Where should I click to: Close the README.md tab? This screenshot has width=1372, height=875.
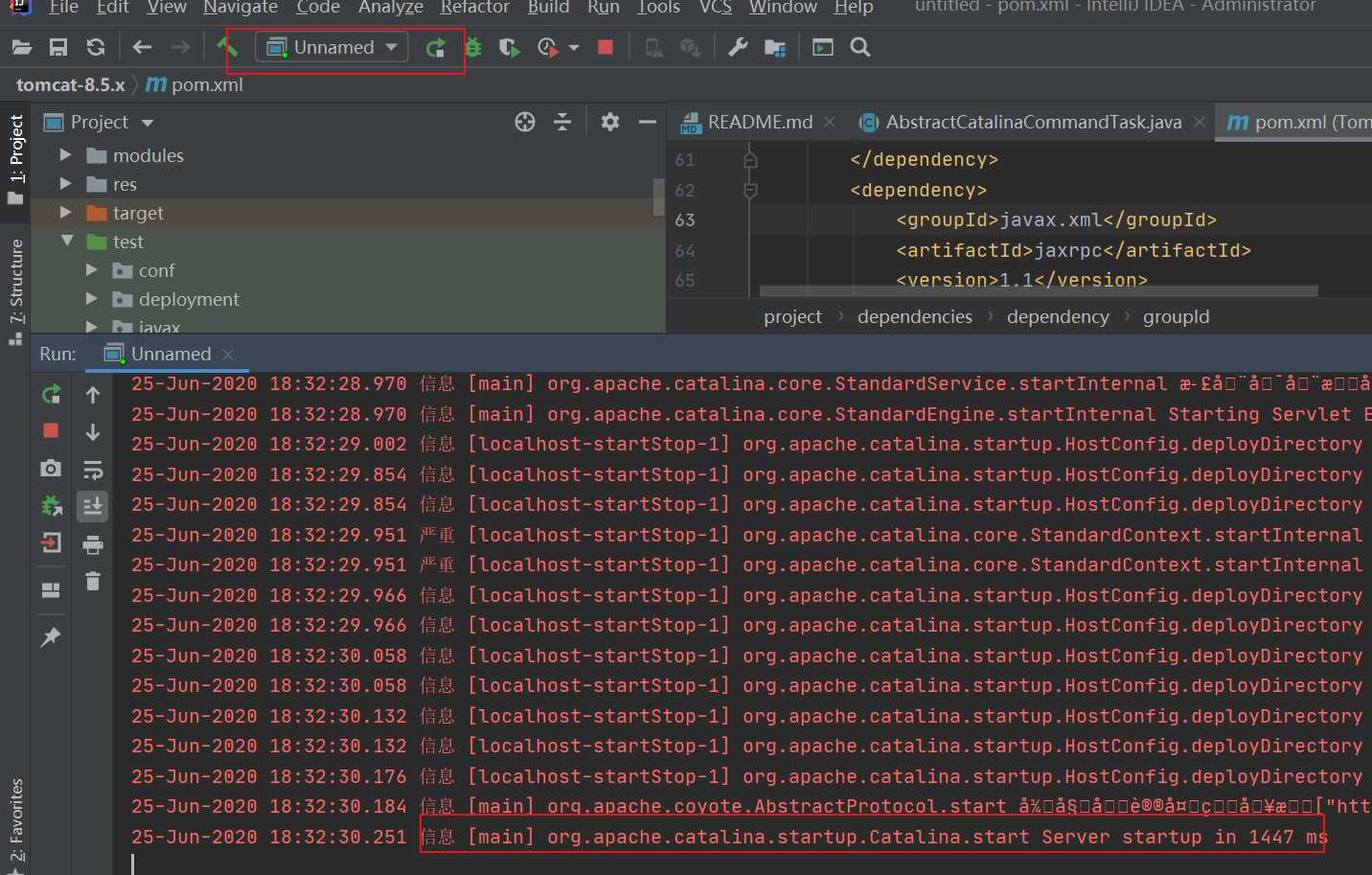[x=830, y=122]
